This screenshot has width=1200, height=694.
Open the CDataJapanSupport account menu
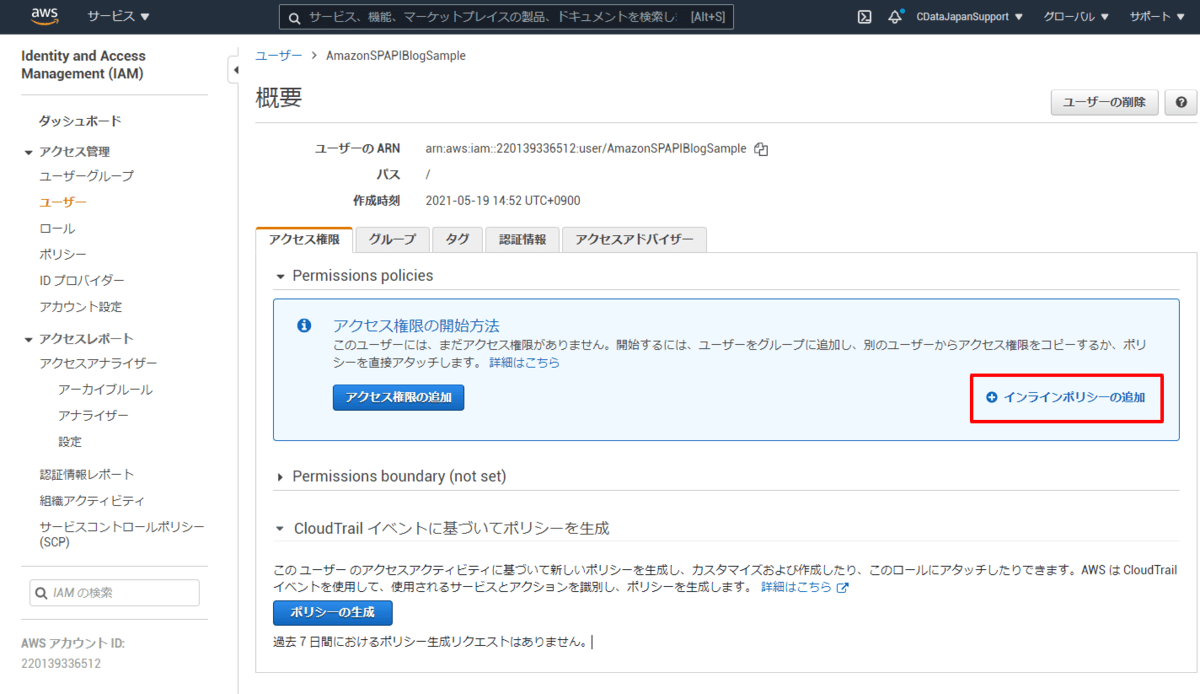click(x=969, y=17)
